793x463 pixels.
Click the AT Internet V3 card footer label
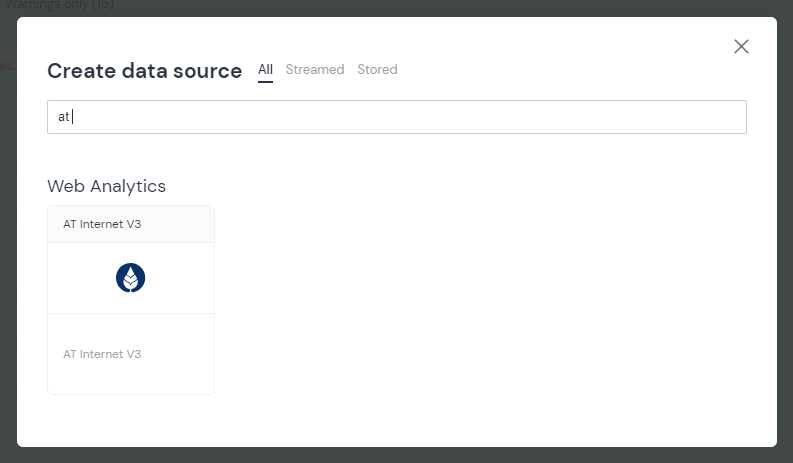pyautogui.click(x=102, y=354)
